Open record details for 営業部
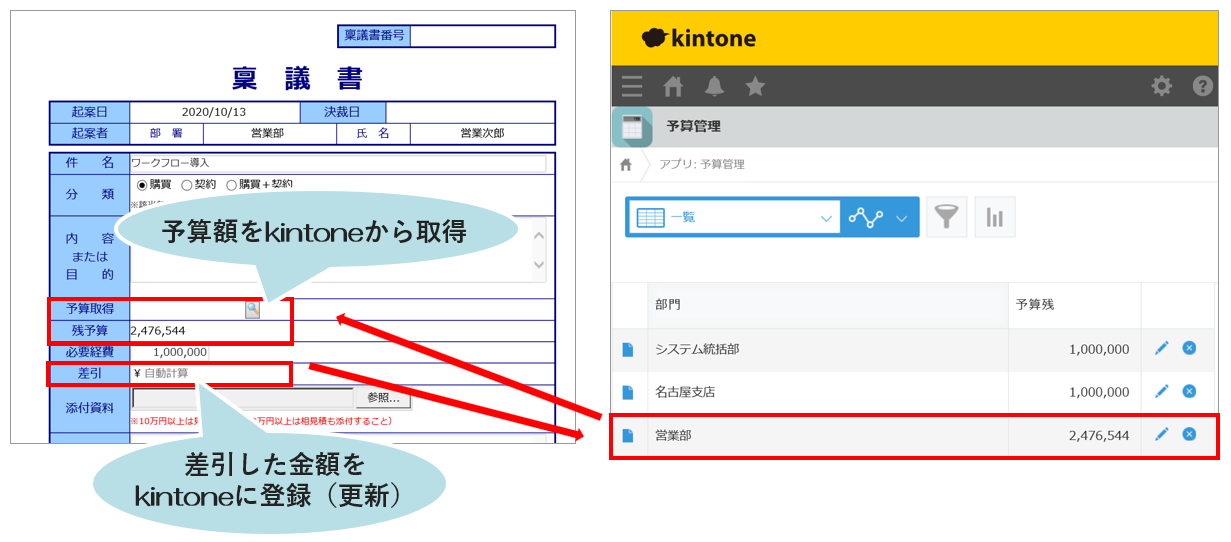This screenshot has height=542, width=1231. click(628, 435)
